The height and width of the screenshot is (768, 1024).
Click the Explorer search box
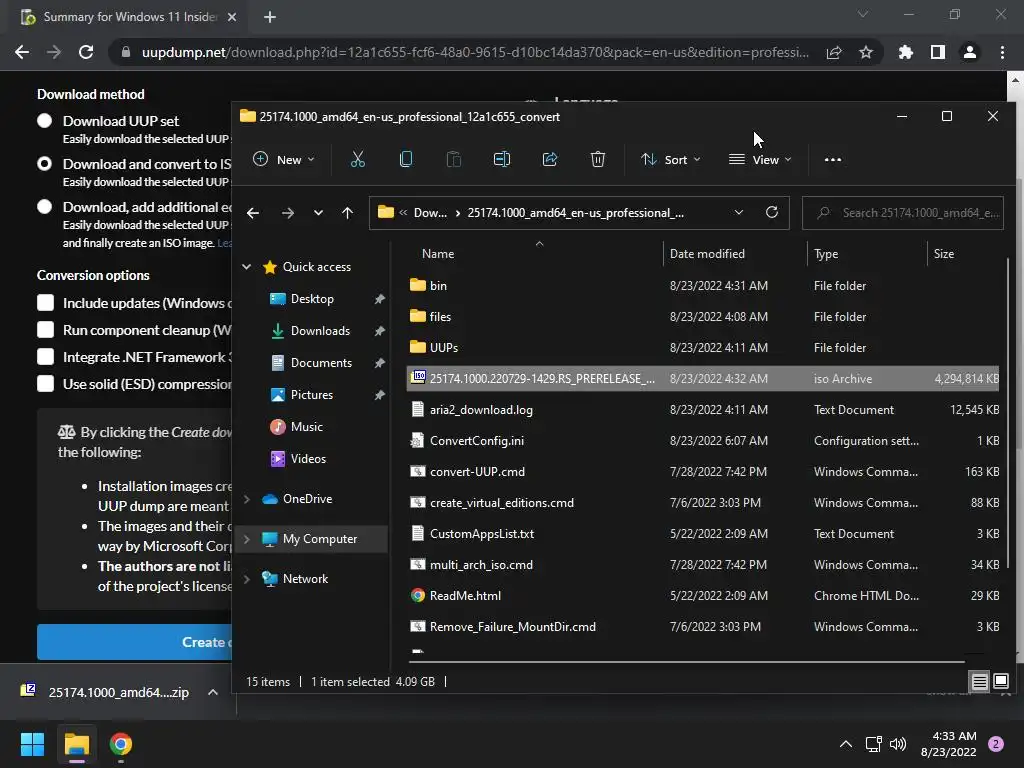tap(903, 213)
